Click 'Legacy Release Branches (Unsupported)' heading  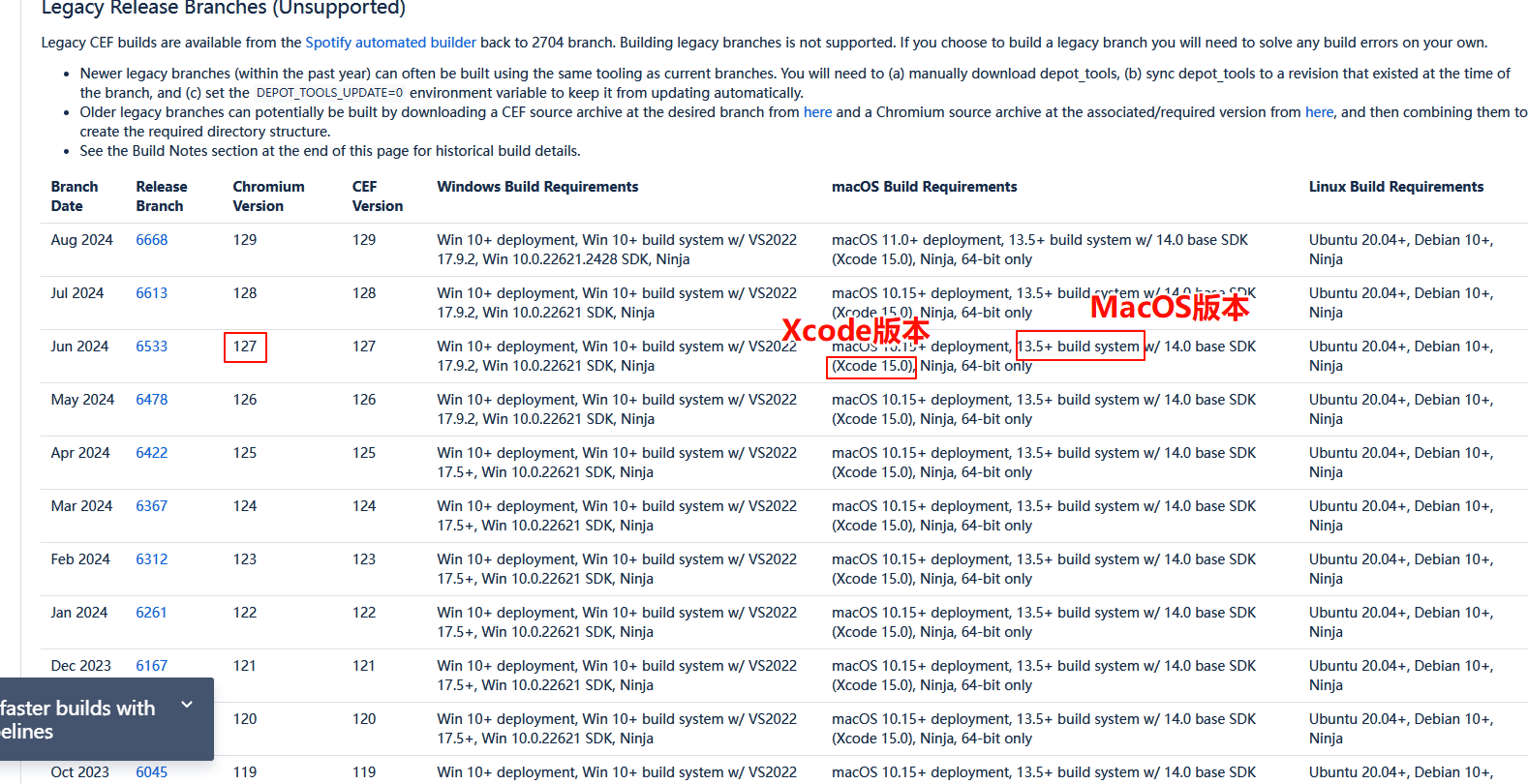[x=224, y=9]
